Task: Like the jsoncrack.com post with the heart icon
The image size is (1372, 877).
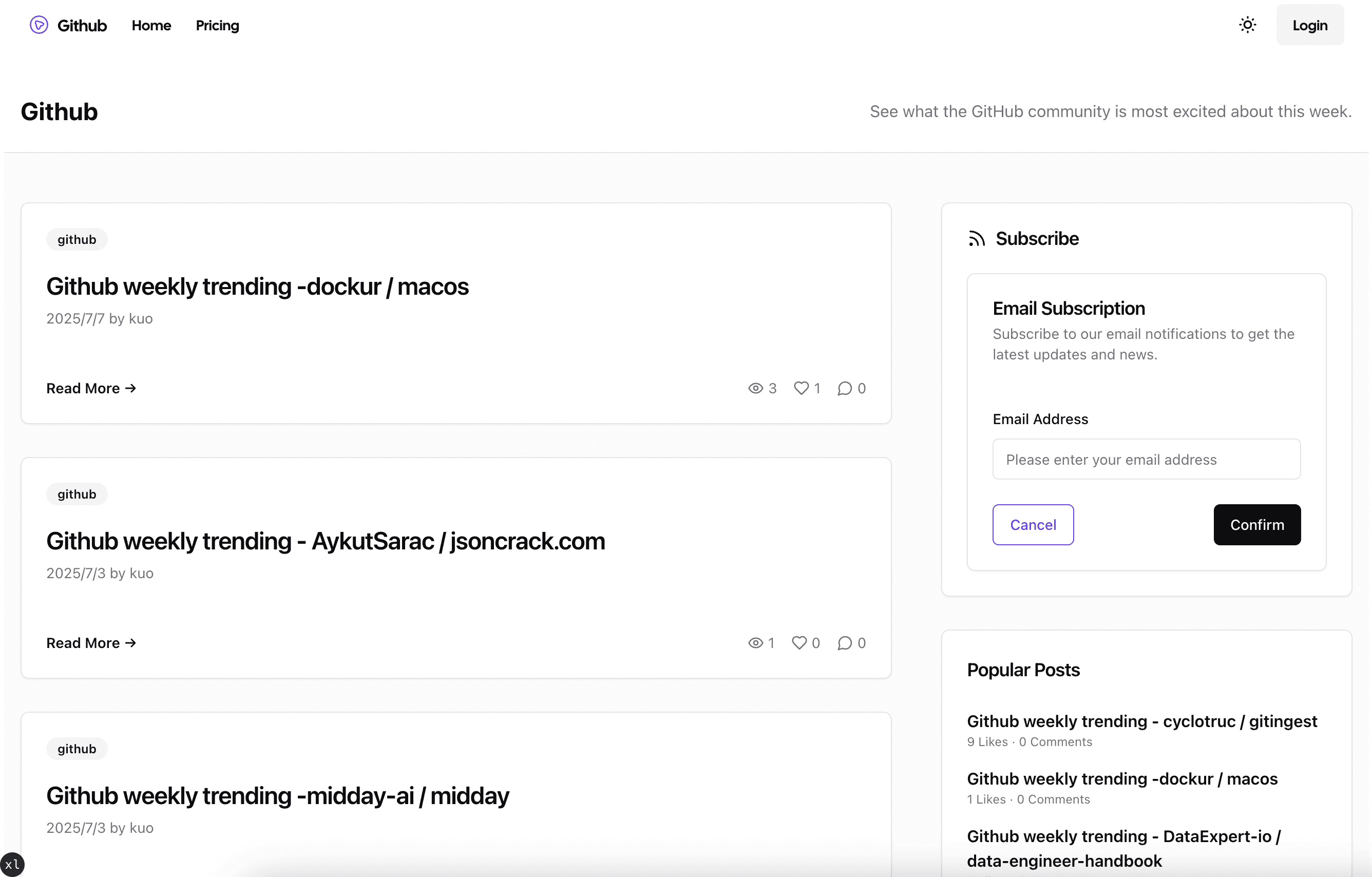Action: pos(799,643)
